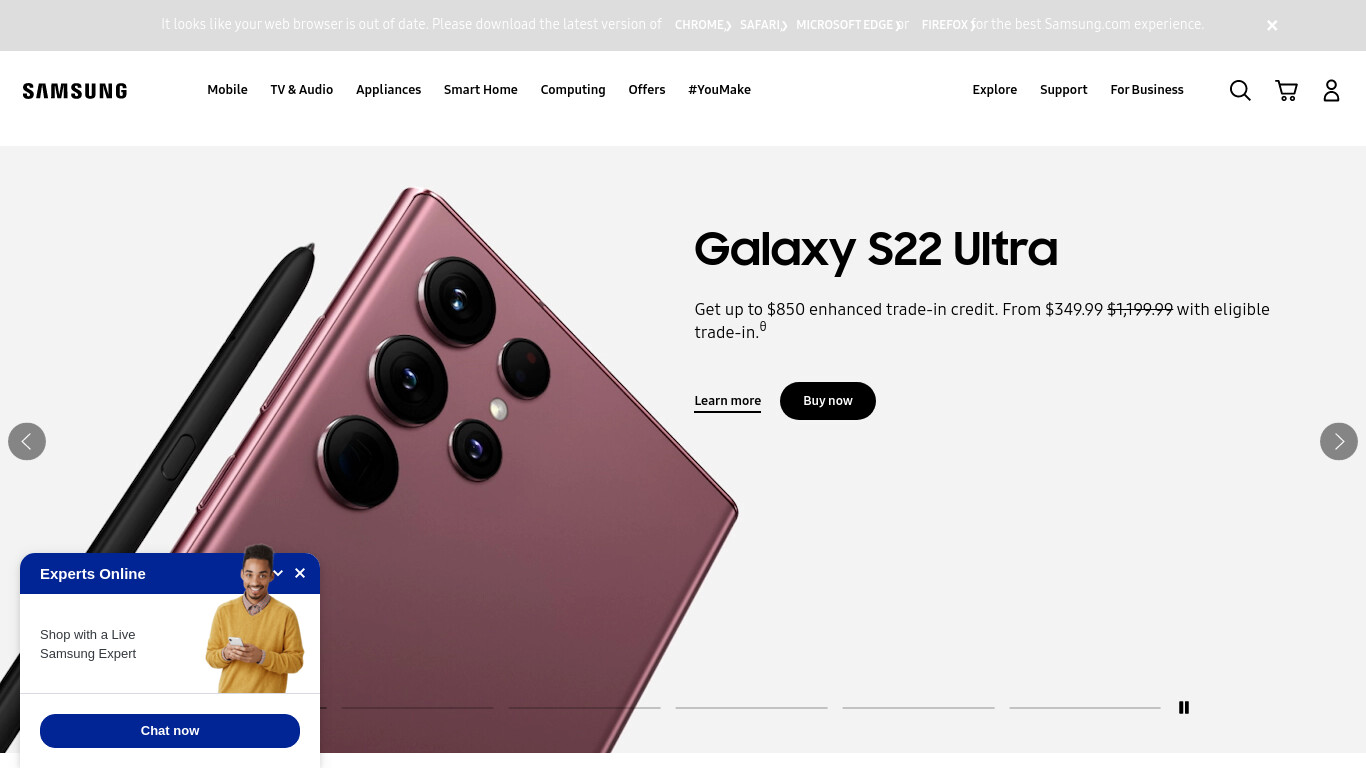Go to previous carousel slide arrow
The width and height of the screenshot is (1366, 768).
click(27, 441)
